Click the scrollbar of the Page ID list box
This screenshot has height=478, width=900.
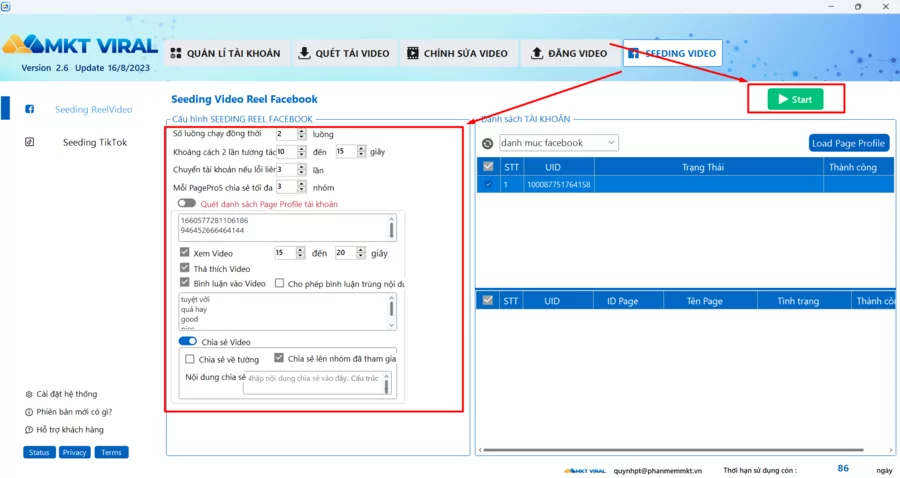pos(391,227)
